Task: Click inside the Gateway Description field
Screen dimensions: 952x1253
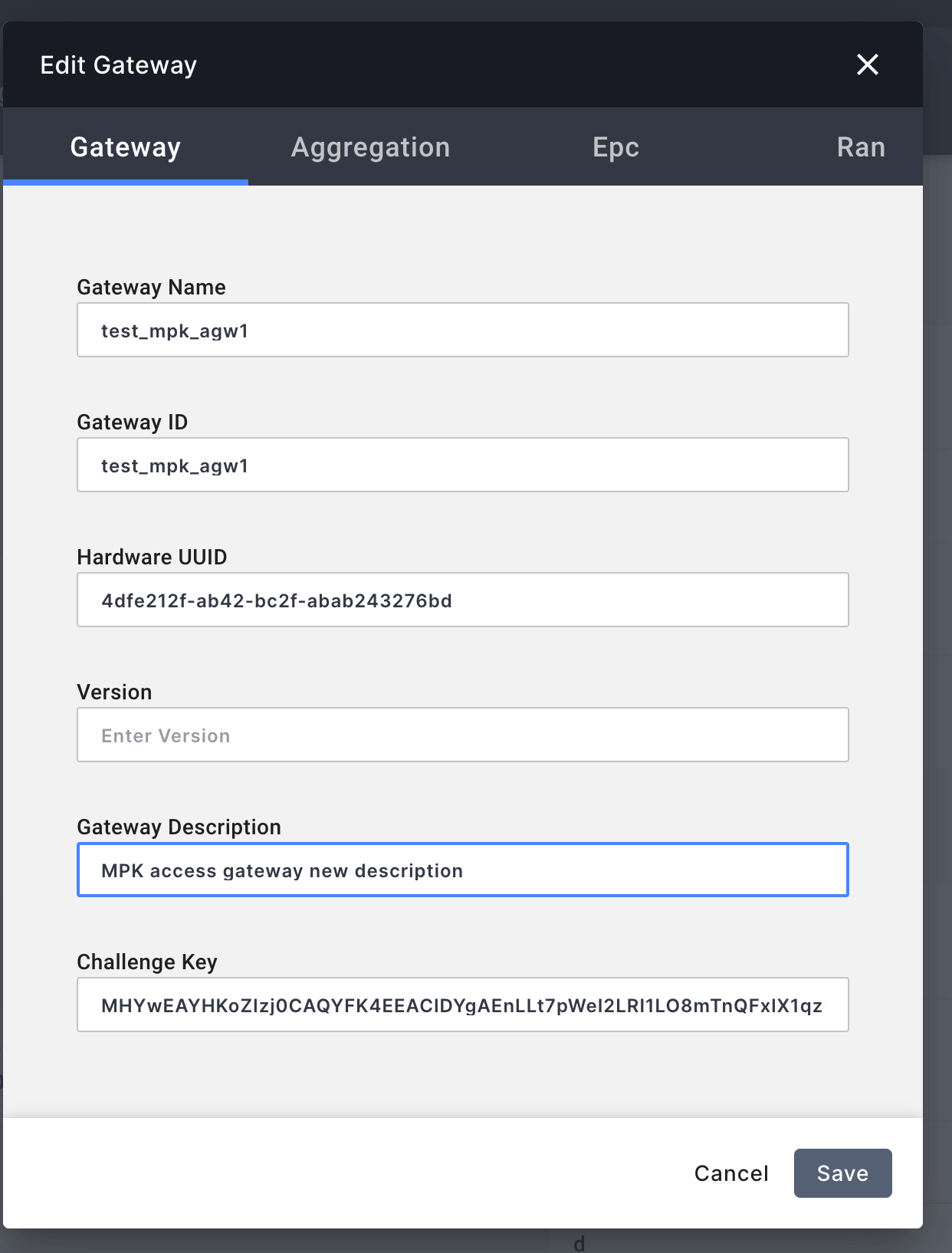Action: point(463,870)
